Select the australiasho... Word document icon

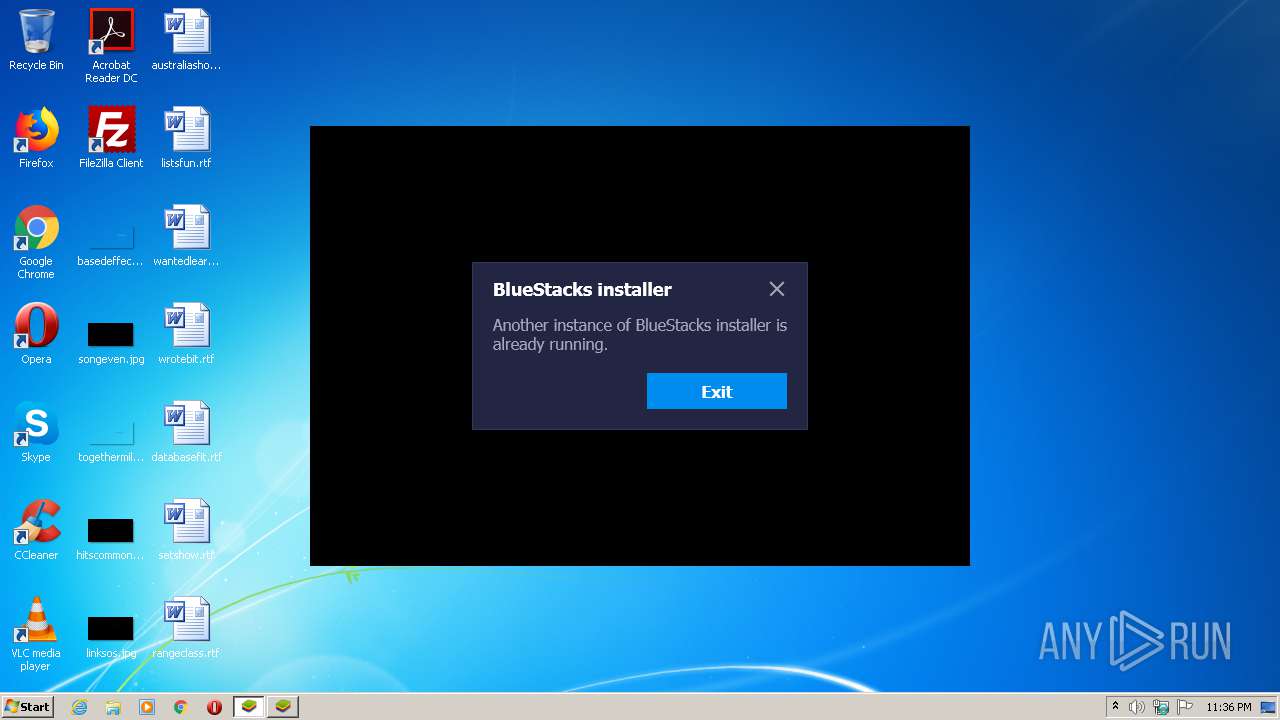186,40
